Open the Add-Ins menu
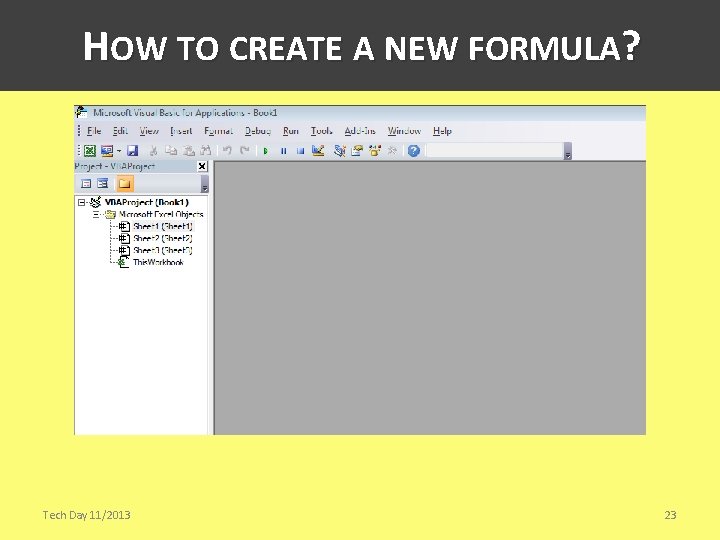Screen dimensions: 720x540 pos(360,131)
